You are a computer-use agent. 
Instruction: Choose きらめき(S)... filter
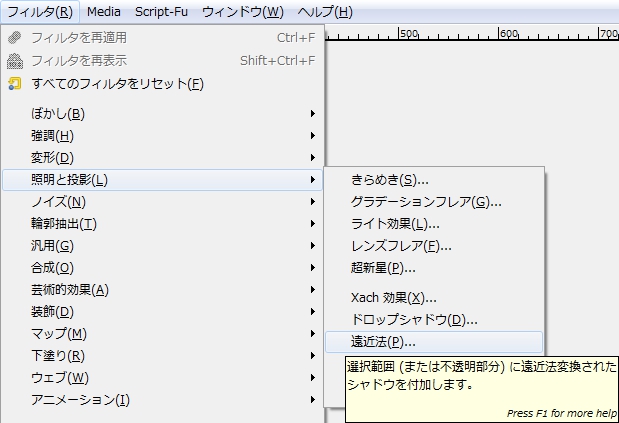coord(434,180)
